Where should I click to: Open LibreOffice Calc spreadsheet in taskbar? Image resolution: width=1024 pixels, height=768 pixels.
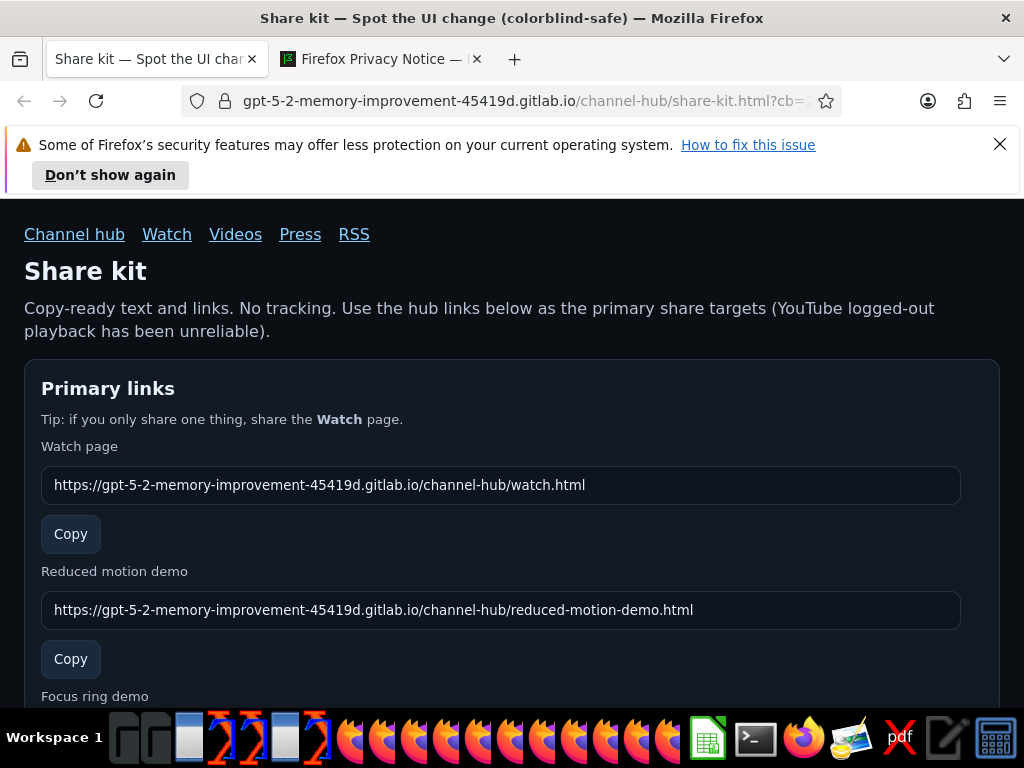tap(708, 738)
